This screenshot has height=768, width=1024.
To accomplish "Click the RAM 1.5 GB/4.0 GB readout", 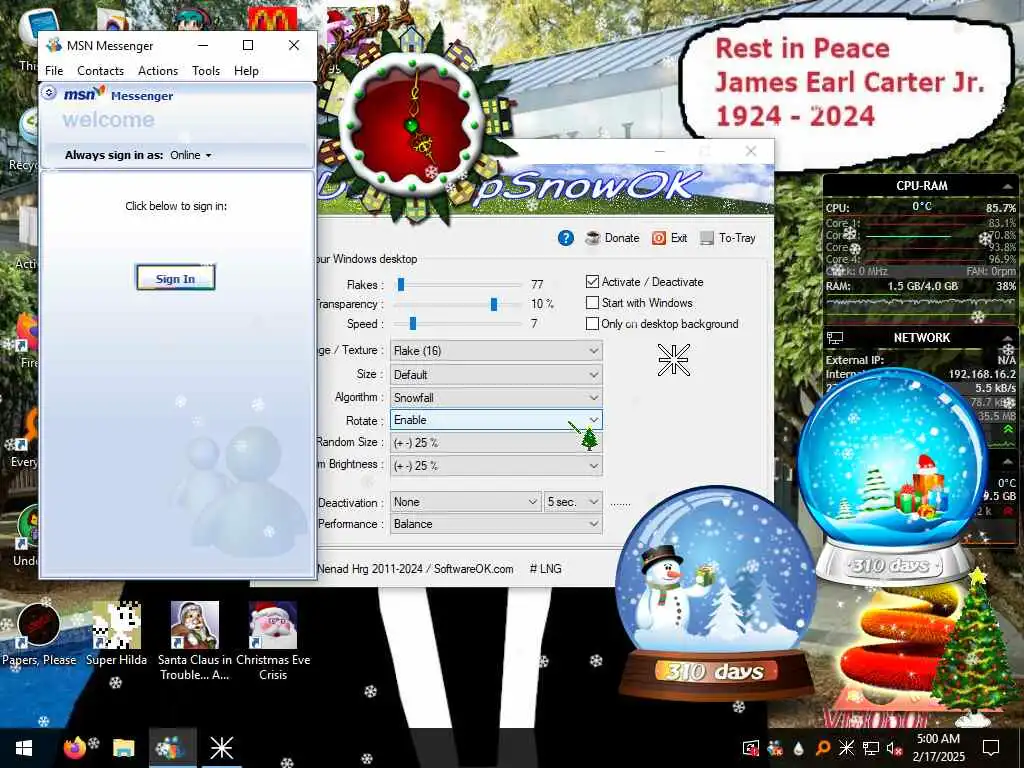I will 922,286.
